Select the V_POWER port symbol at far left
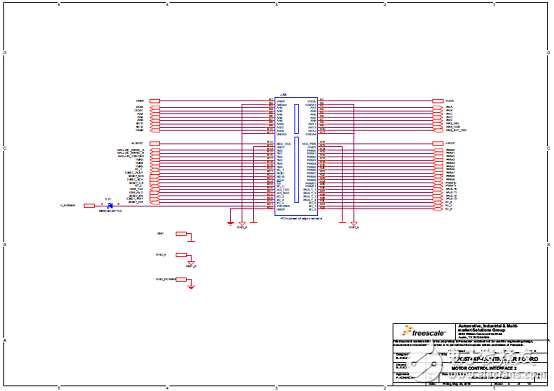This screenshot has width=554, height=391. click(89, 206)
